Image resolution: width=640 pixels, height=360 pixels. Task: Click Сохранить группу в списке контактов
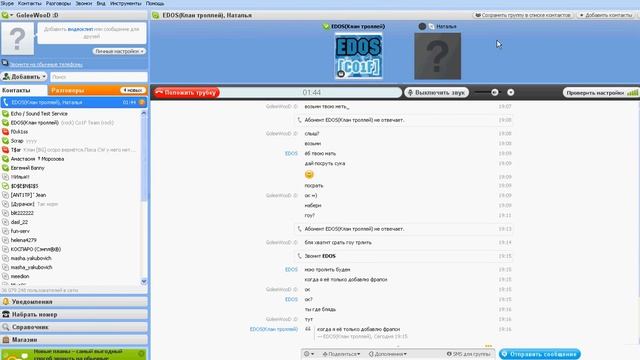coord(523,15)
